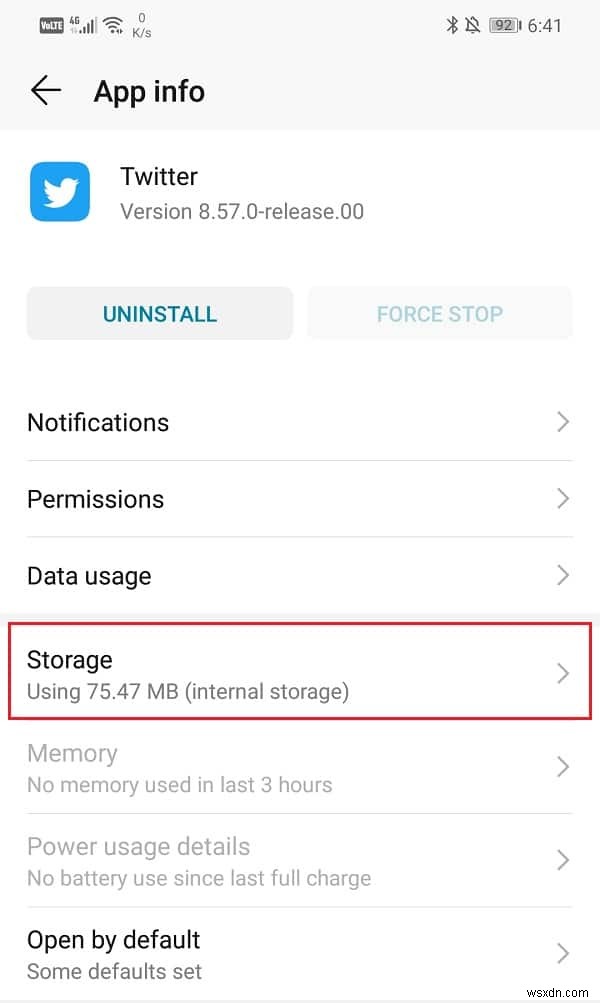
Task: Open Storage using its chevron arrow
Action: pyautogui.click(x=563, y=674)
